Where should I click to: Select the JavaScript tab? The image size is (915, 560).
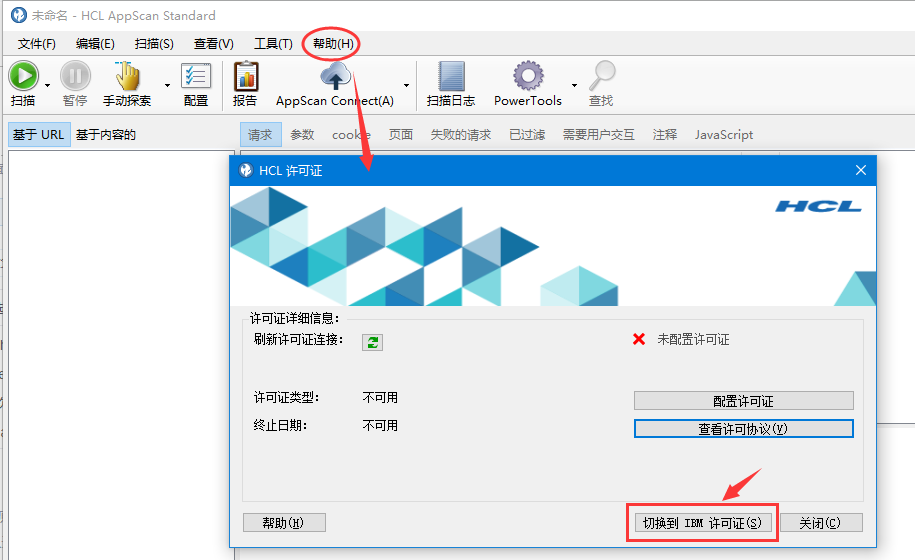coord(724,135)
